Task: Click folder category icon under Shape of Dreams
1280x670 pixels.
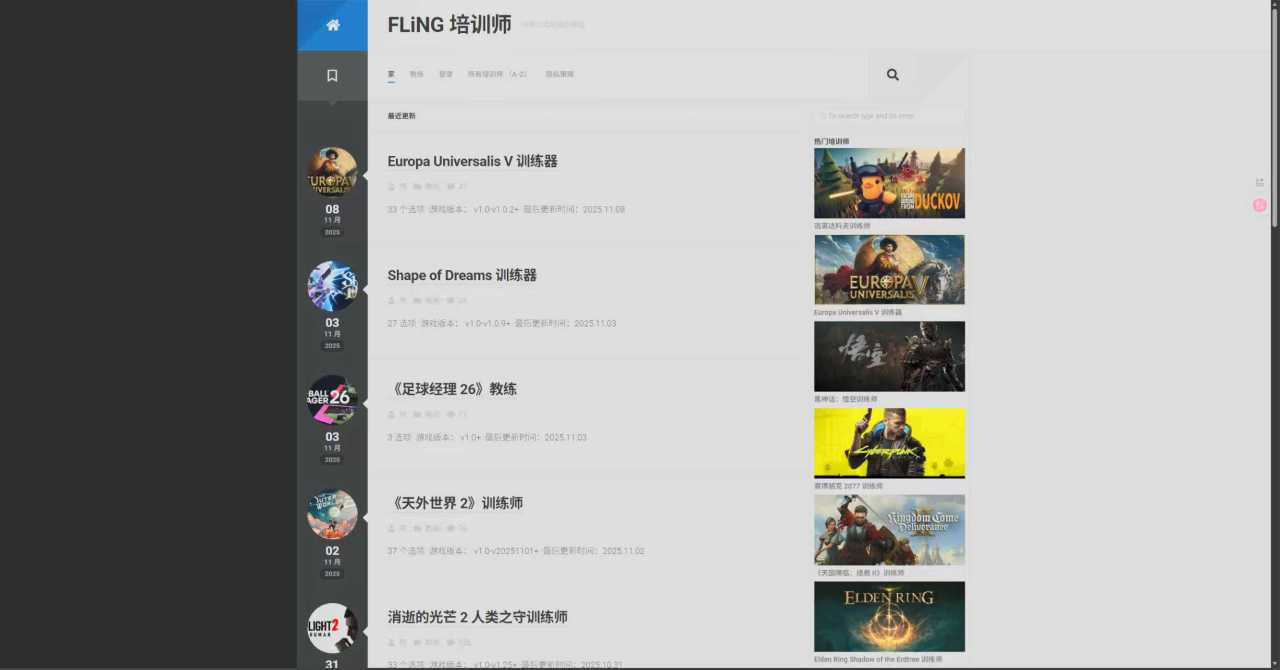Action: click(x=417, y=301)
